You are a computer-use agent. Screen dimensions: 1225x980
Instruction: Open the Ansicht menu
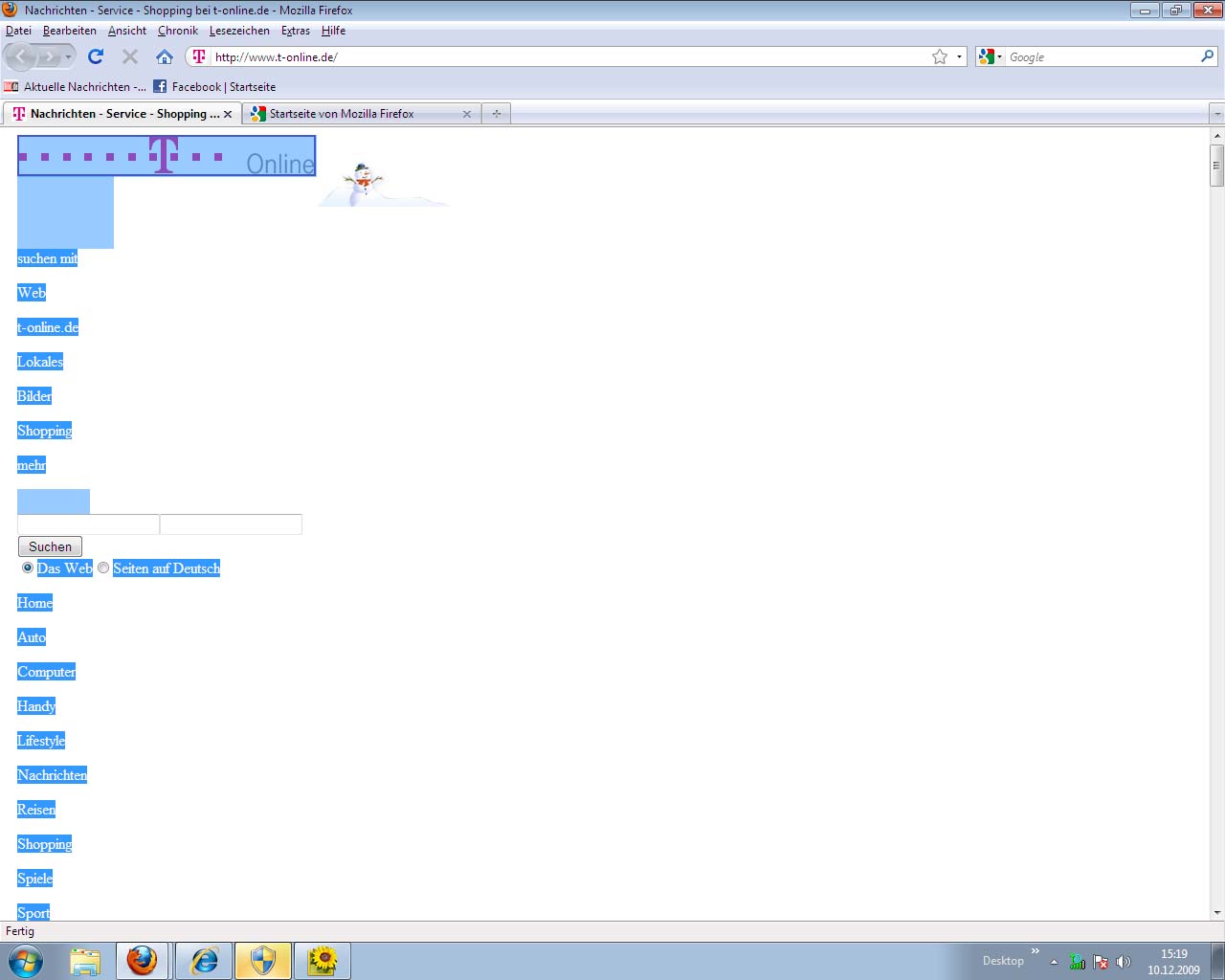[x=127, y=31]
